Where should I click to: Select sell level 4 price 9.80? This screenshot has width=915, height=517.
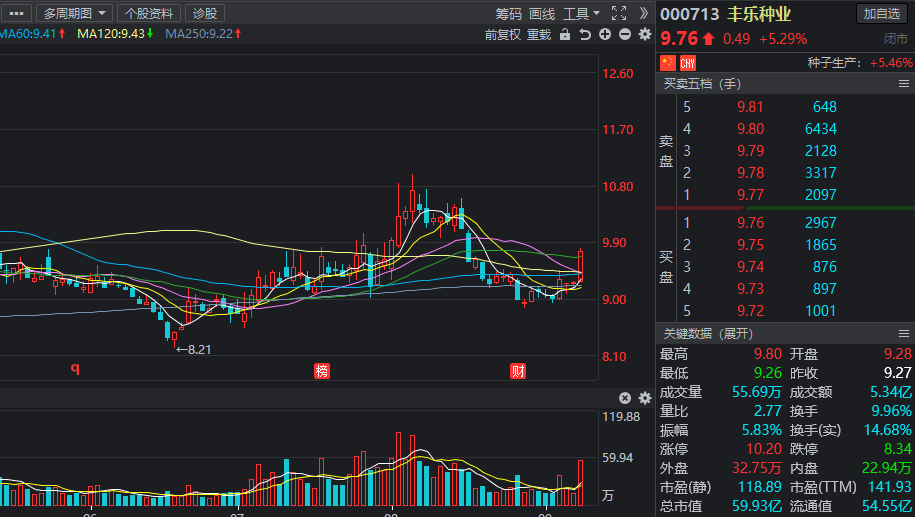tap(750, 128)
